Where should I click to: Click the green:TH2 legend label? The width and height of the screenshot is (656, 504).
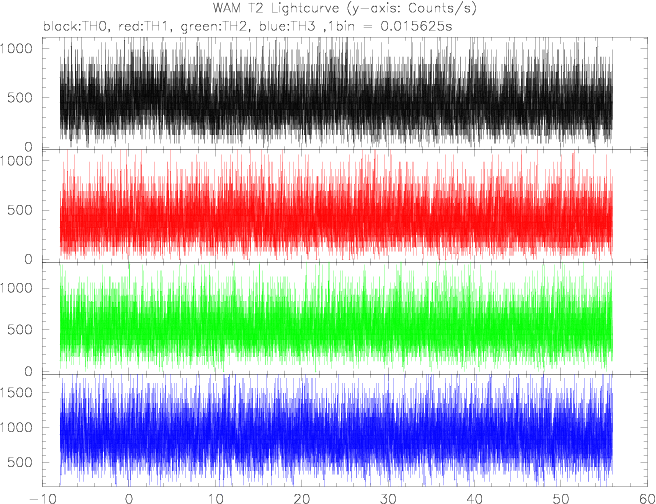[216, 27]
